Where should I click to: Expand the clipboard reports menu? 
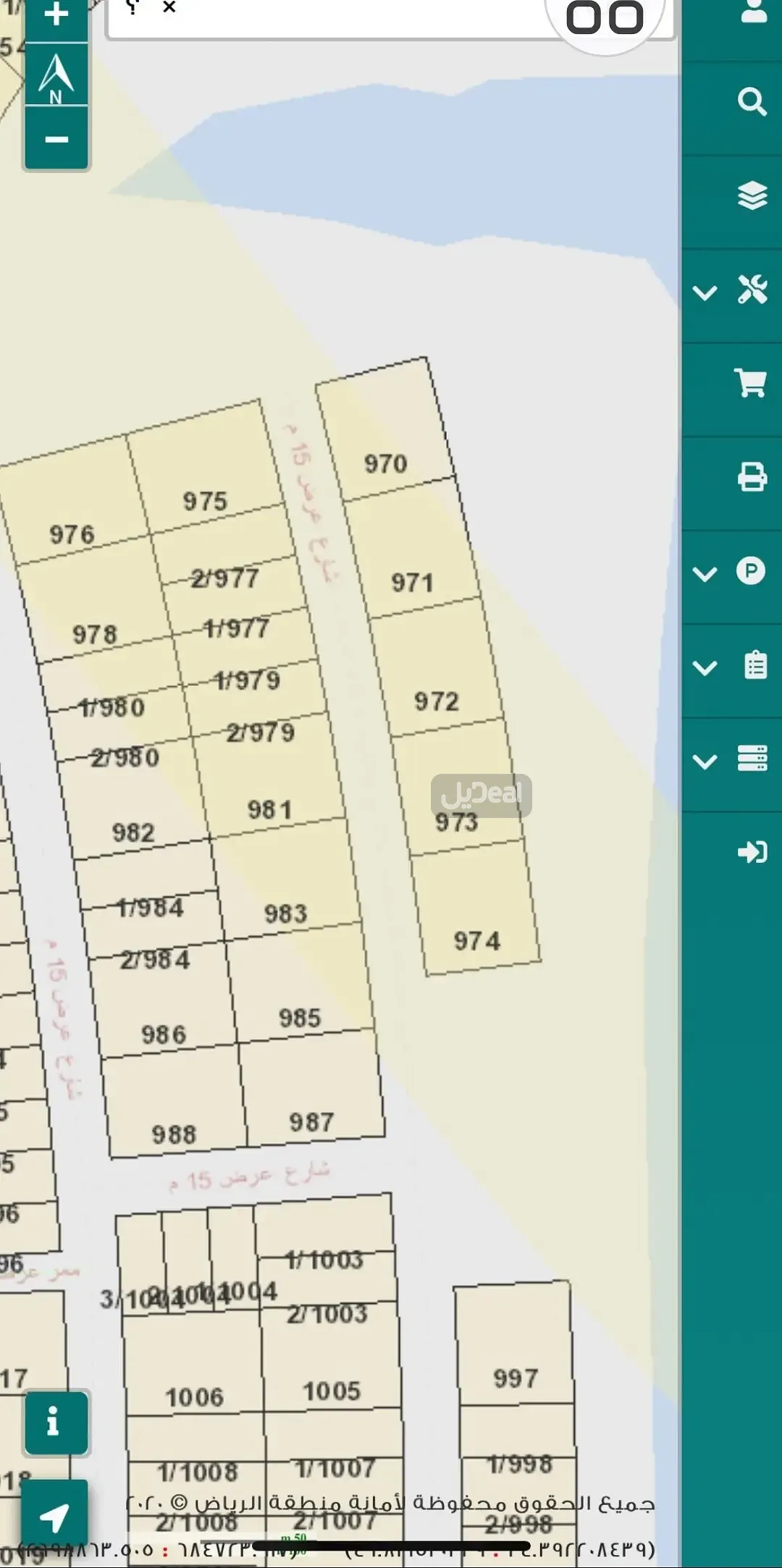coord(732,665)
